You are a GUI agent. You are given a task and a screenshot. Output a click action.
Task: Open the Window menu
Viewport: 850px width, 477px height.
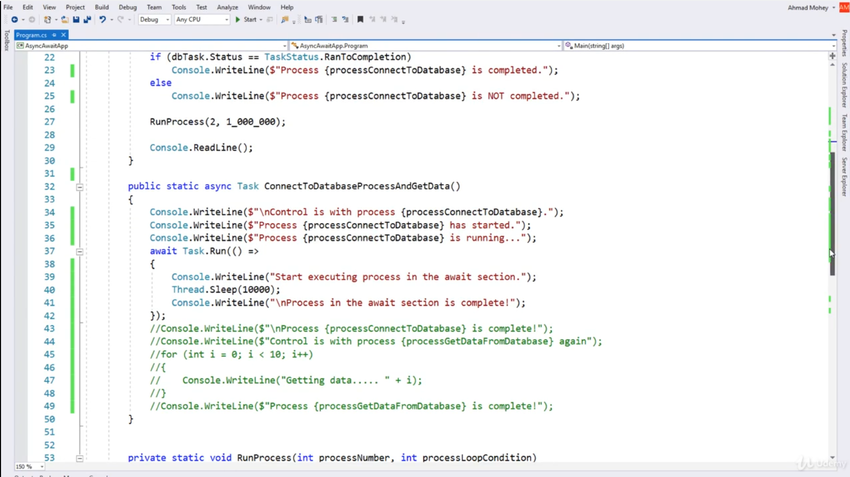point(259,8)
